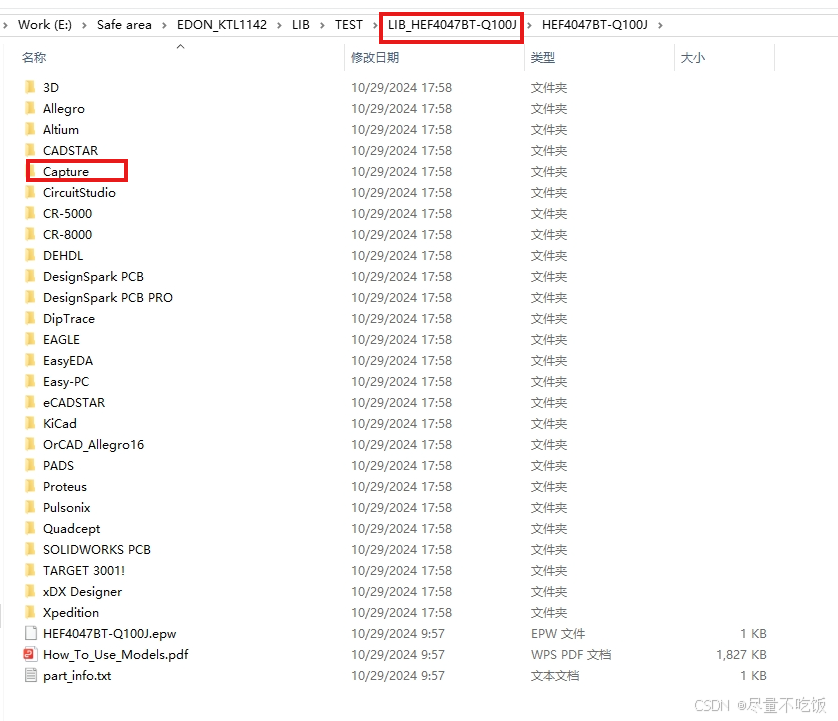Viewport: 838px width, 721px height.
Task: Click the Capture row's date 10/29/2024 17:58
Action: click(x=401, y=172)
